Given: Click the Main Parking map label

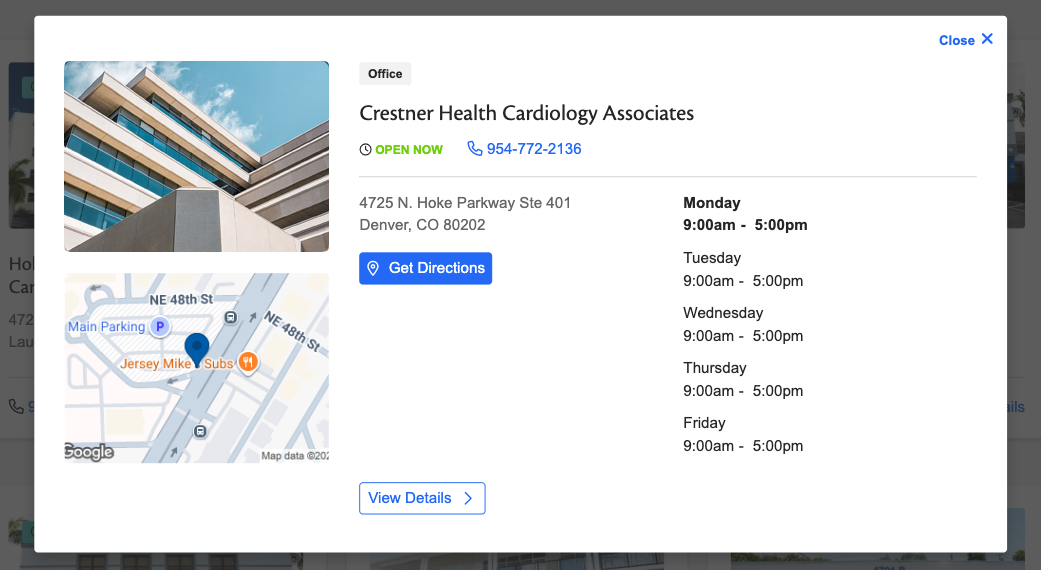Looking at the screenshot, I should pos(106,326).
